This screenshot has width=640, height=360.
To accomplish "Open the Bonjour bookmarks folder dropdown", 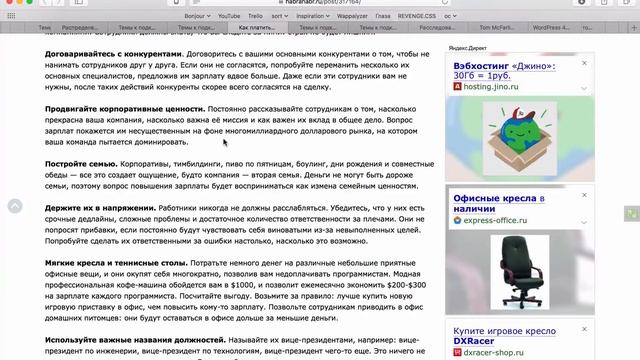I will tap(197, 16).
